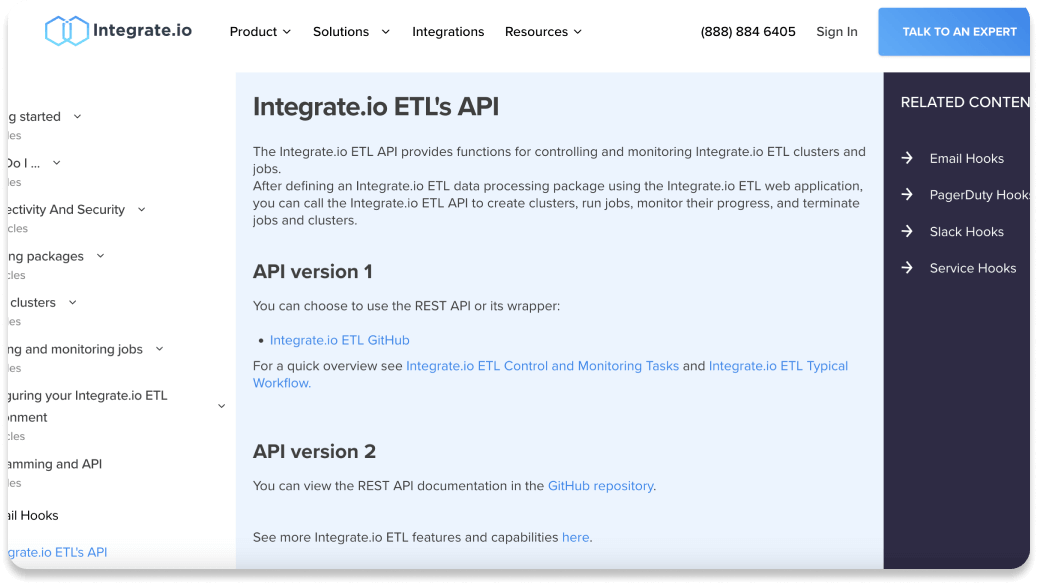This screenshot has height=586, width=1038.
Task: Expand the Connectivity And Security sidebar section
Action: 141,210
